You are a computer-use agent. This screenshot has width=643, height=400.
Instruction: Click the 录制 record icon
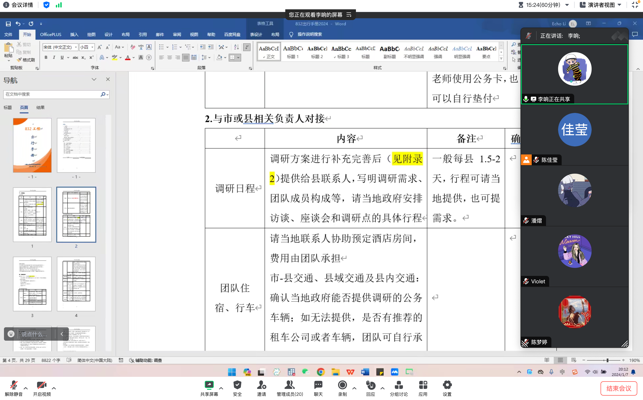click(x=342, y=385)
